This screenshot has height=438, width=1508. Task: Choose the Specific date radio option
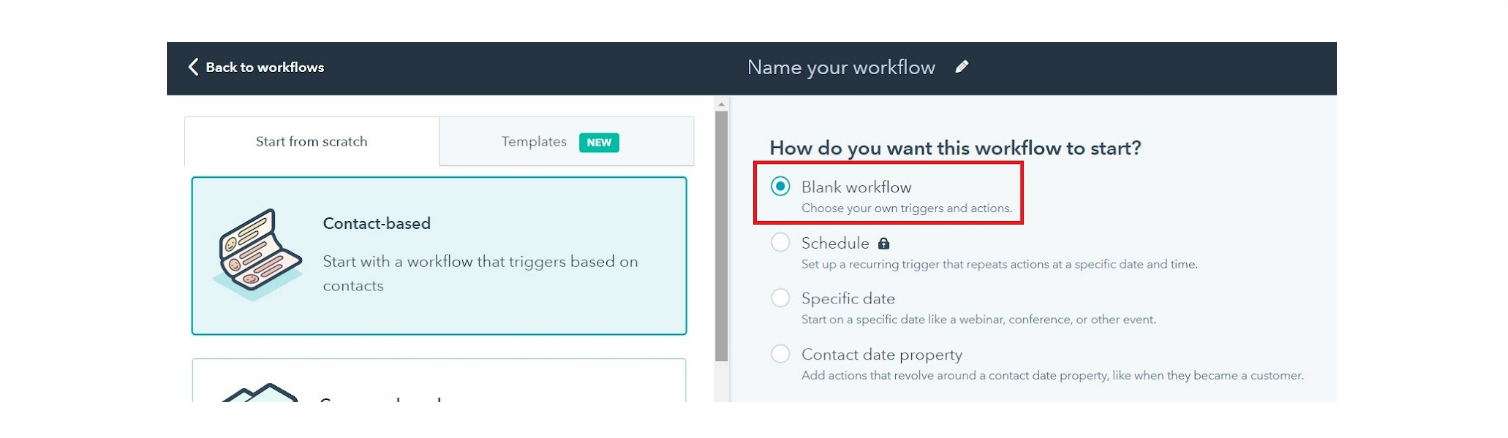(780, 299)
